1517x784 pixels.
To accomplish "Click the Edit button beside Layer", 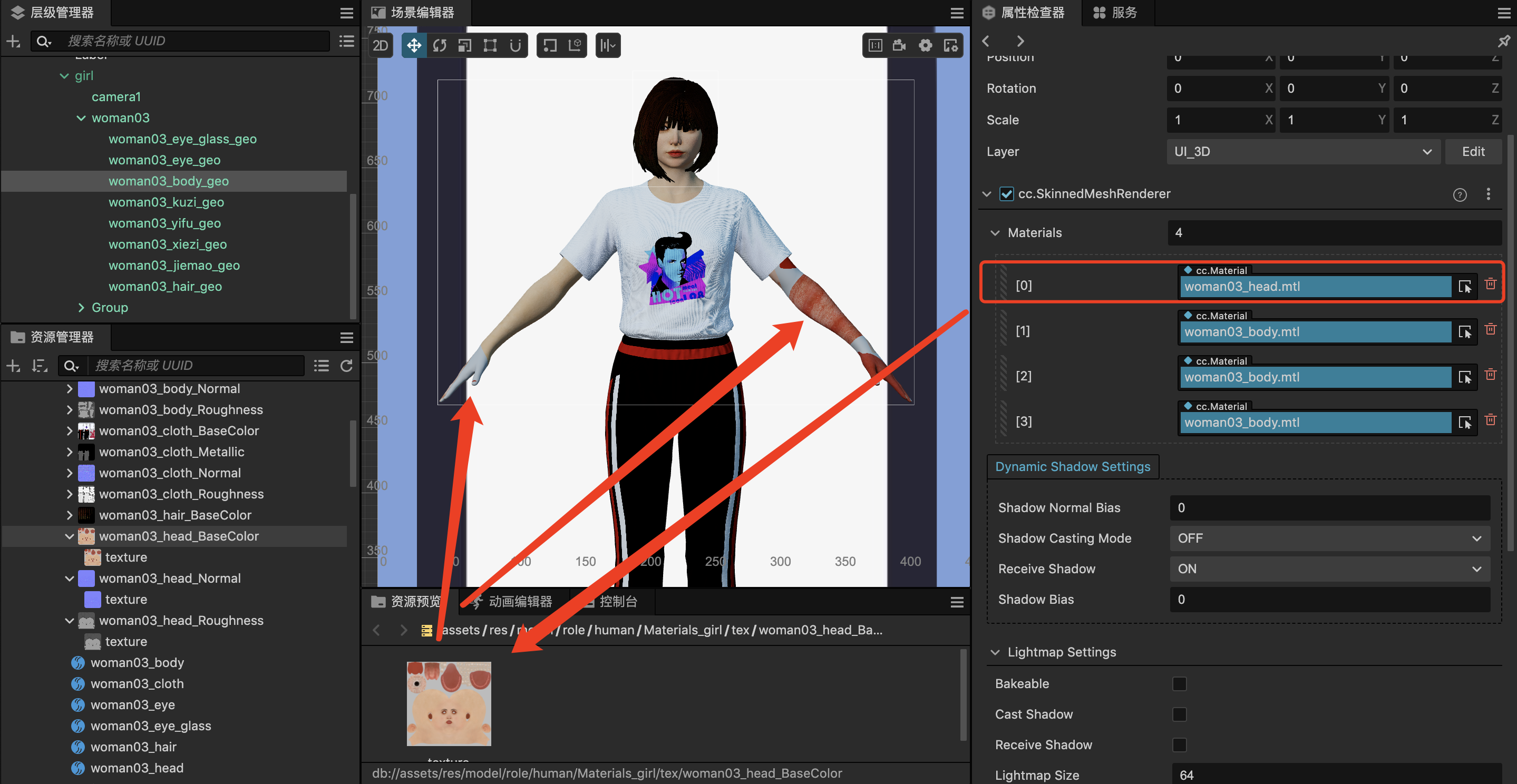I will coord(1473,151).
